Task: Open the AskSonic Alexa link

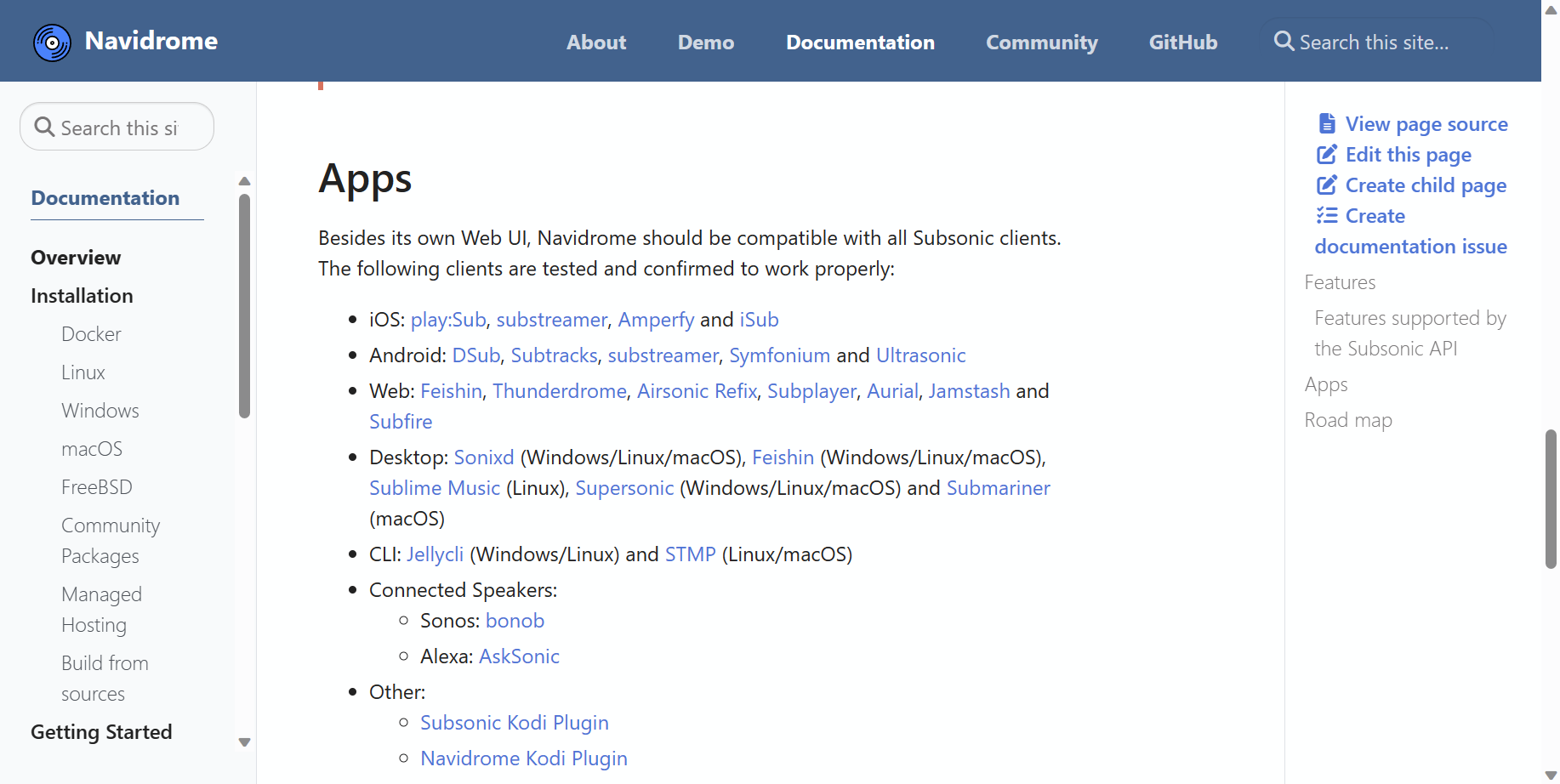Action: [519, 656]
